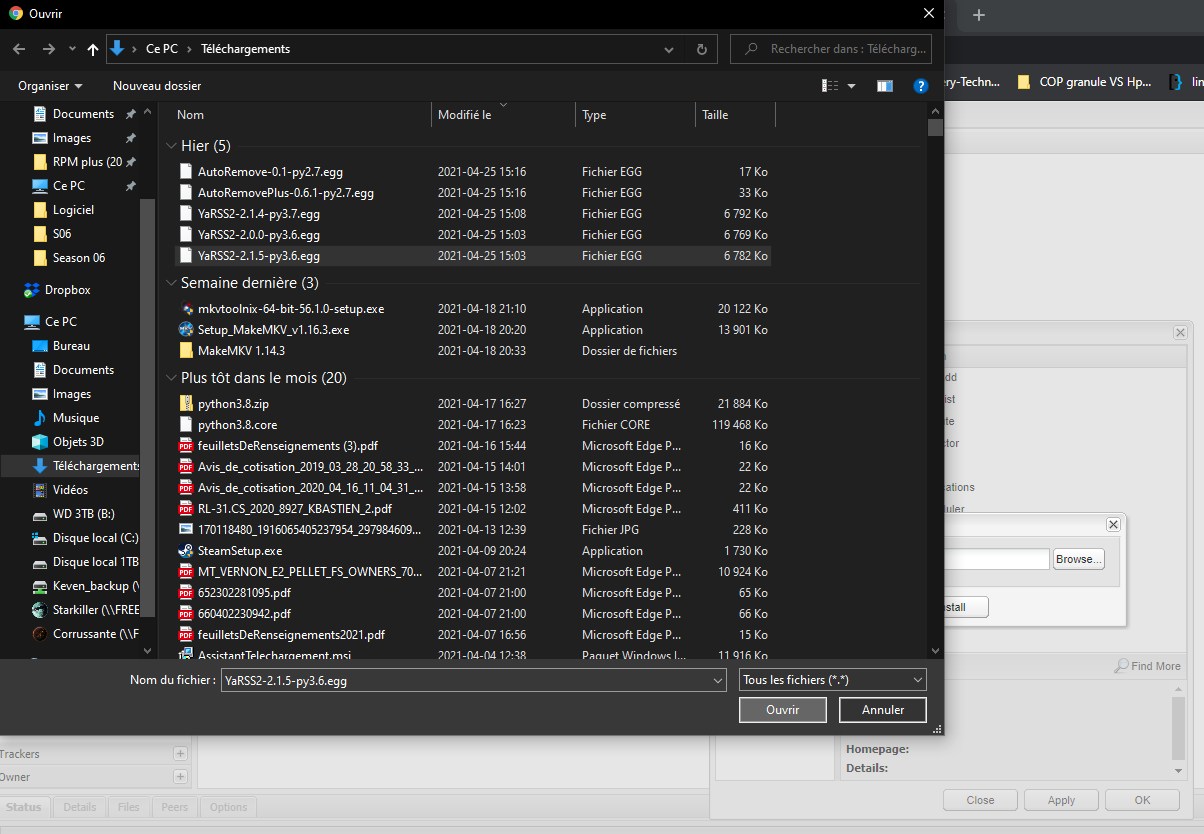Open the blue help icon in the dialog

pyautogui.click(x=921, y=86)
